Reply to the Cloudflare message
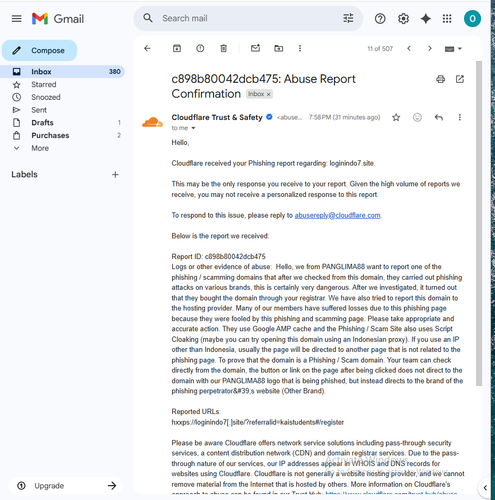The height and width of the screenshot is (500, 495). [x=439, y=117]
